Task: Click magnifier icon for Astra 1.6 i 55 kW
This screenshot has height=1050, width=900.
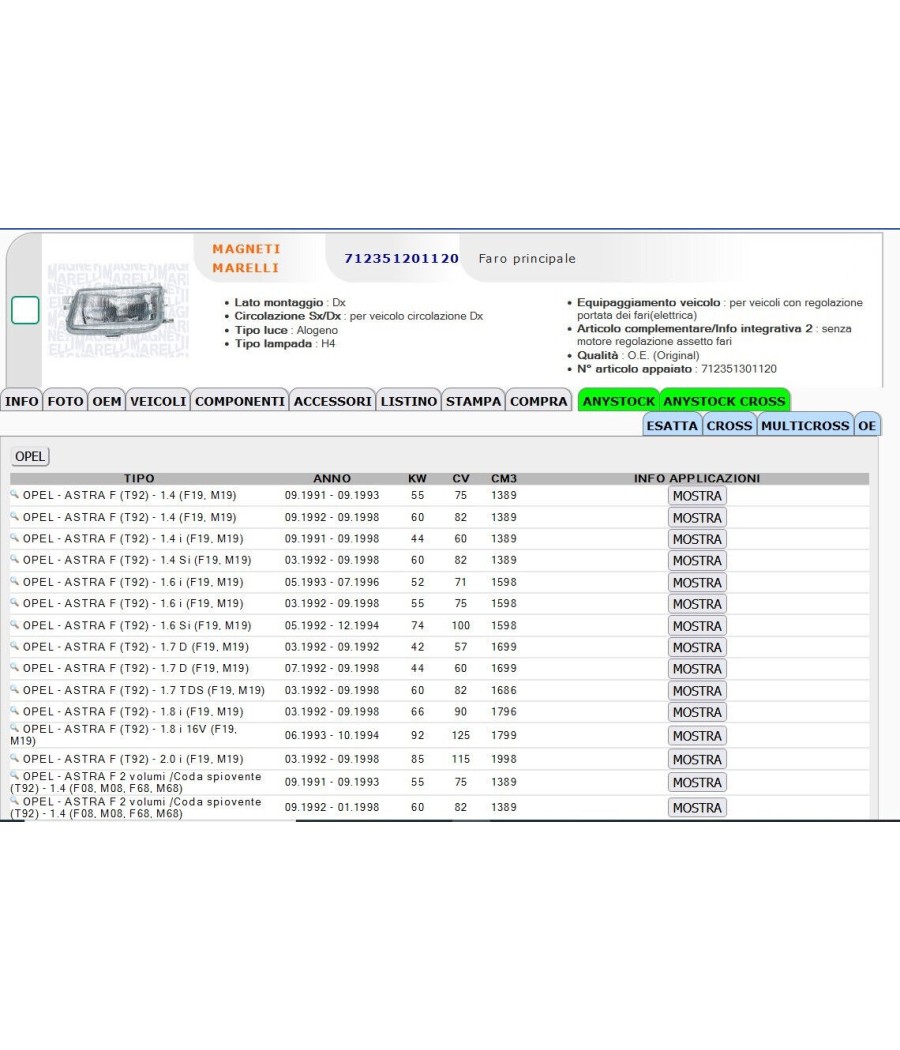Action: [x=15, y=603]
